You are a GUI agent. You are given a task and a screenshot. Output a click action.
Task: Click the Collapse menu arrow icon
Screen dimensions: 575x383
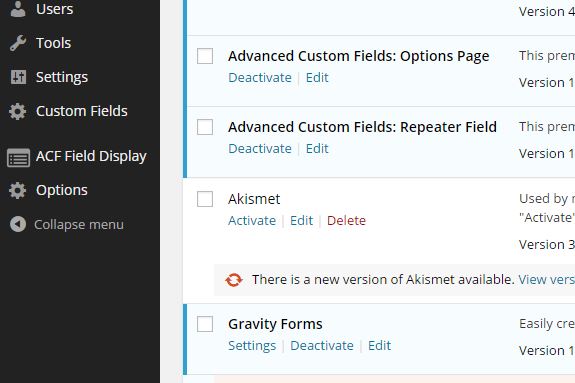(18, 224)
